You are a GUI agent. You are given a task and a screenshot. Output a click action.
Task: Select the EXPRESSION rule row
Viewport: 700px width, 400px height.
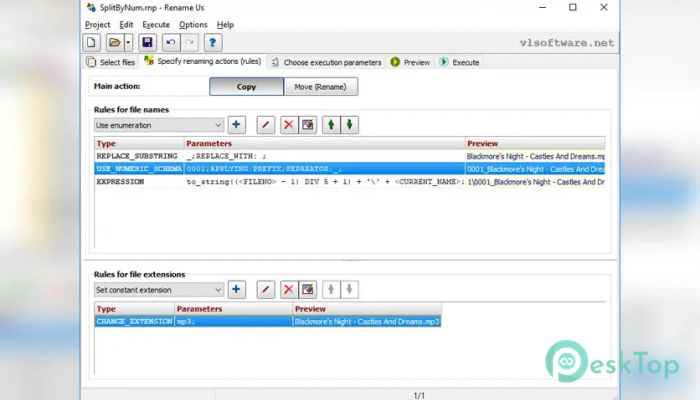tap(350, 182)
